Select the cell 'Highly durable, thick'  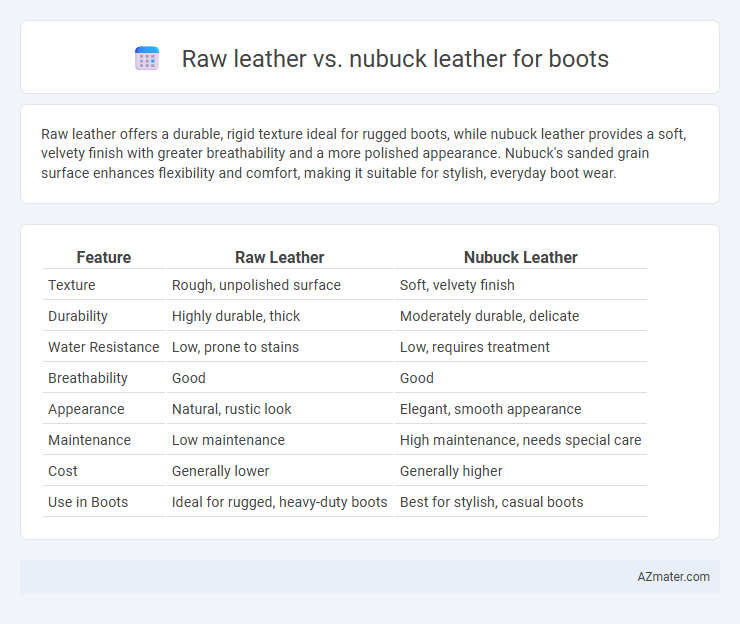[236, 316]
